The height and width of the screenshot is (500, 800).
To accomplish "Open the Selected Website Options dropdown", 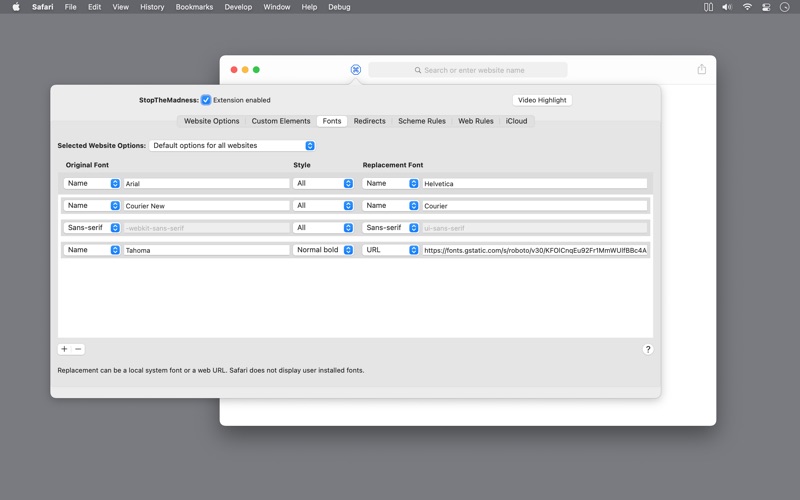I will [232, 146].
